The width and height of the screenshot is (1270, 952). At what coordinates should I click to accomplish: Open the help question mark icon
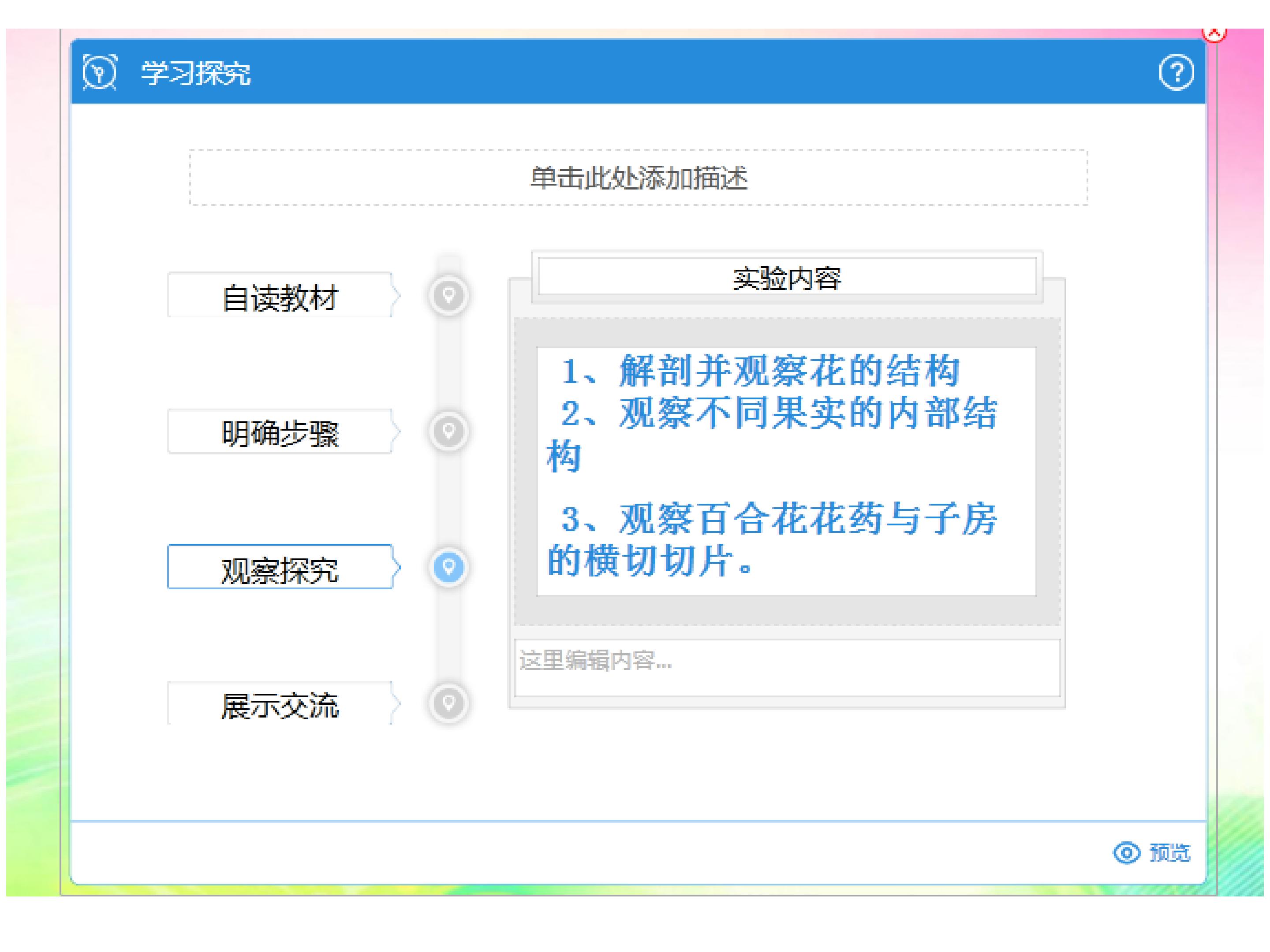pyautogui.click(x=1176, y=72)
